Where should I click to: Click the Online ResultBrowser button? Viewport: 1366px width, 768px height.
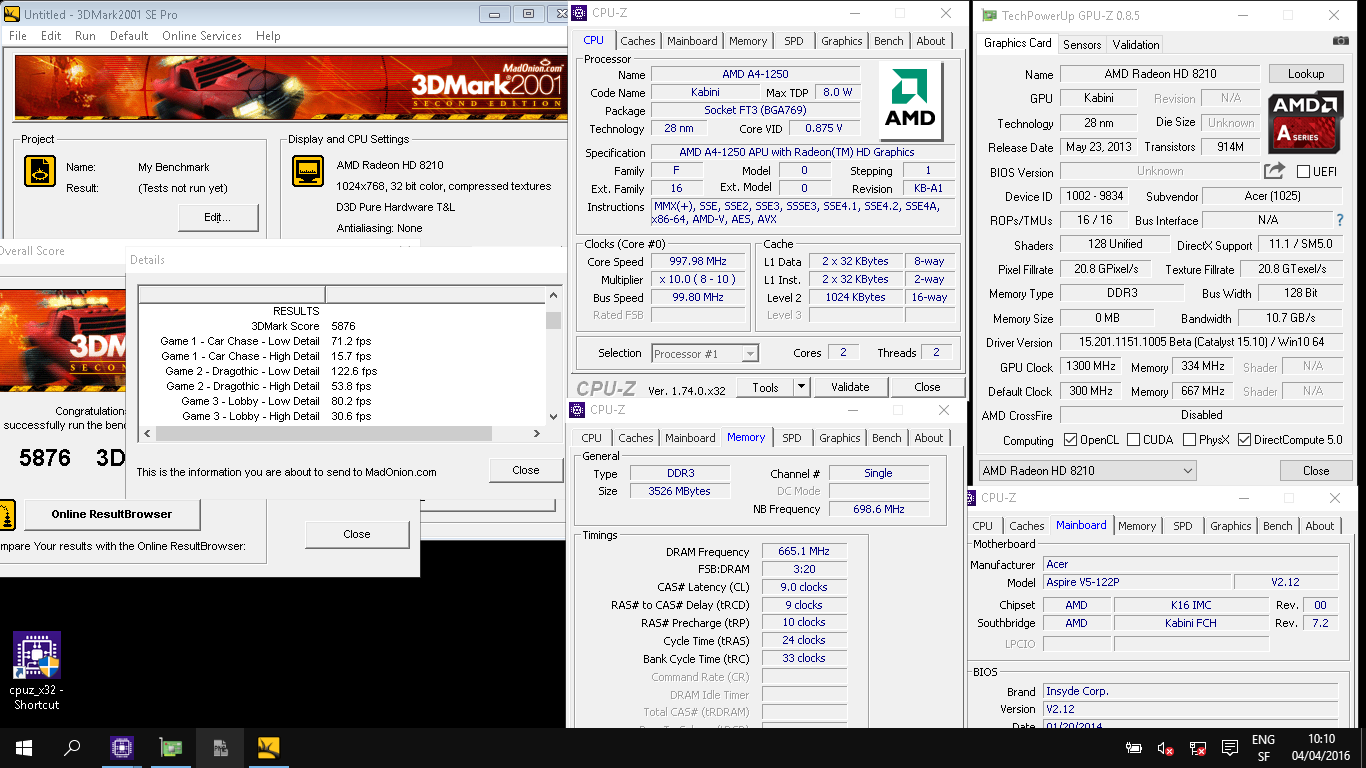[x=112, y=514]
